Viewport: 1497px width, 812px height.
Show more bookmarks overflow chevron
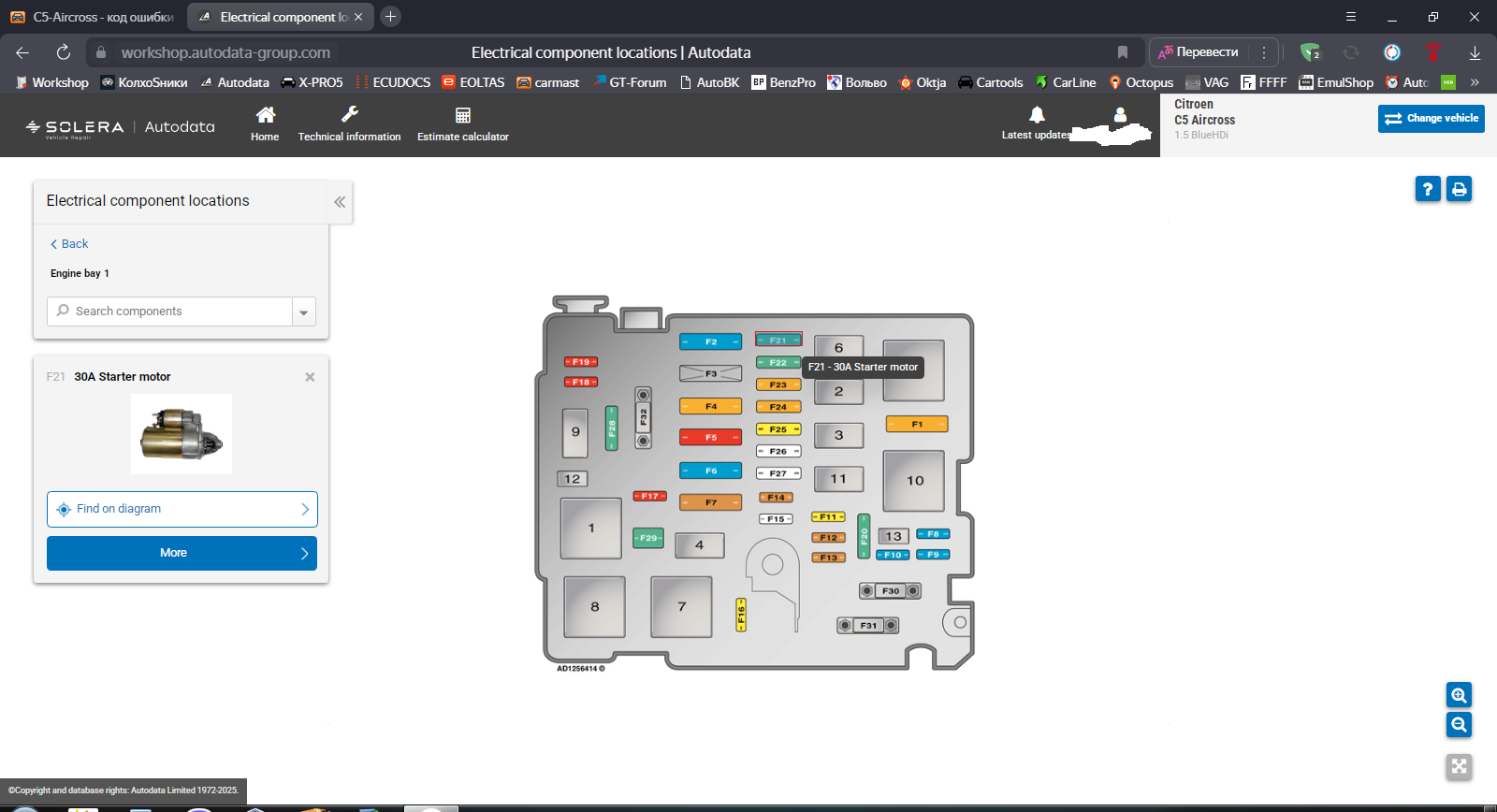(1475, 82)
